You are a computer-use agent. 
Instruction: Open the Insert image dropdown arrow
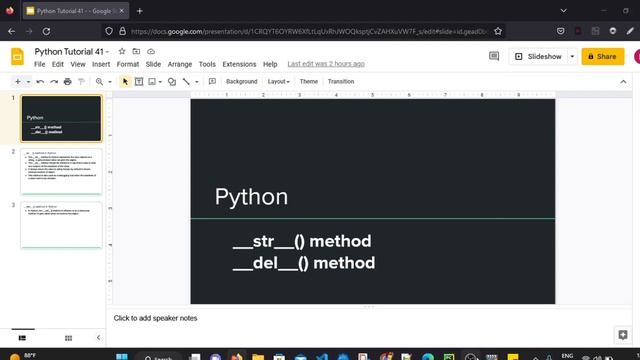tap(160, 82)
